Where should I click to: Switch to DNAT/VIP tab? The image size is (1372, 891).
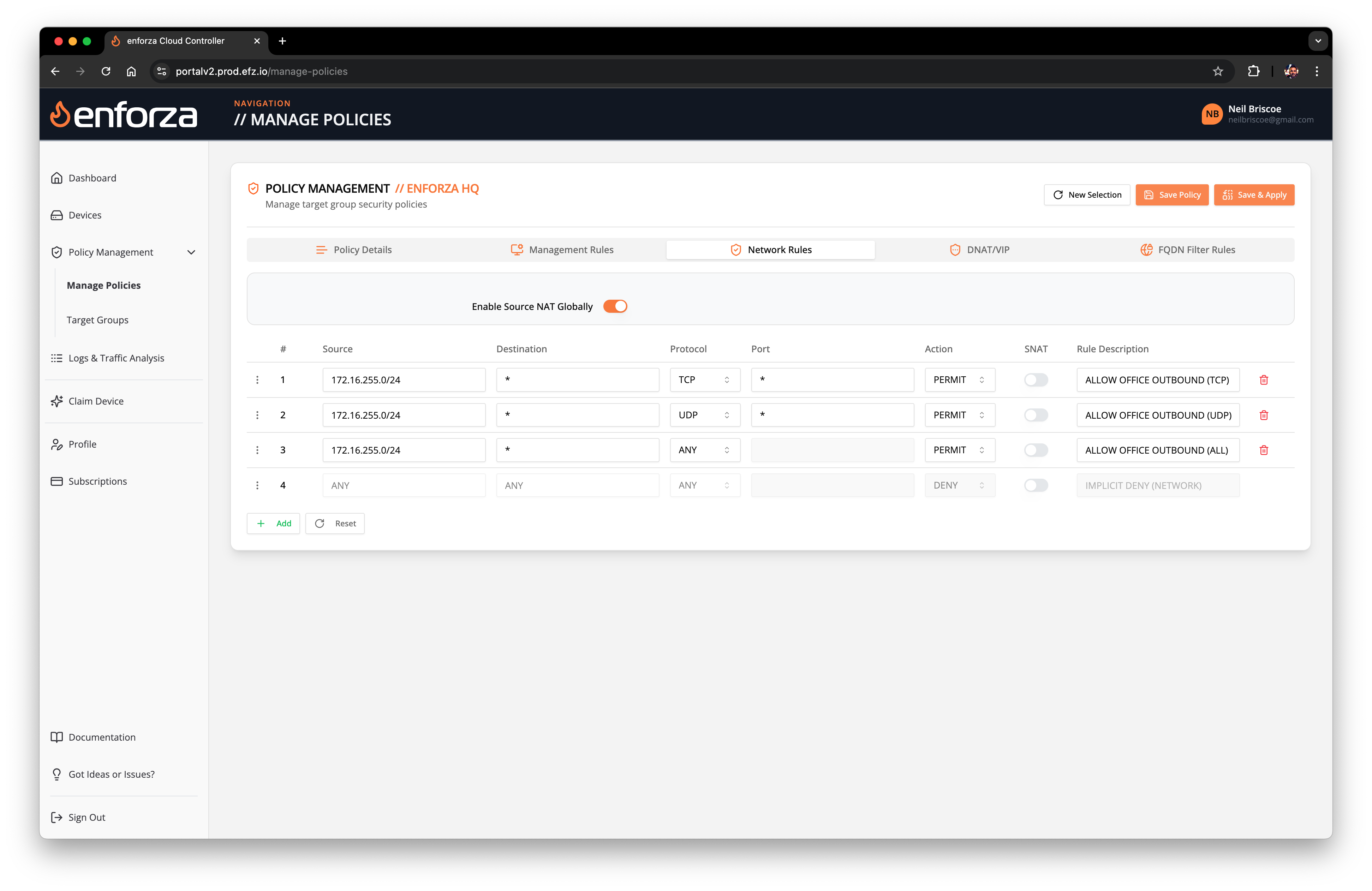pyautogui.click(x=979, y=250)
